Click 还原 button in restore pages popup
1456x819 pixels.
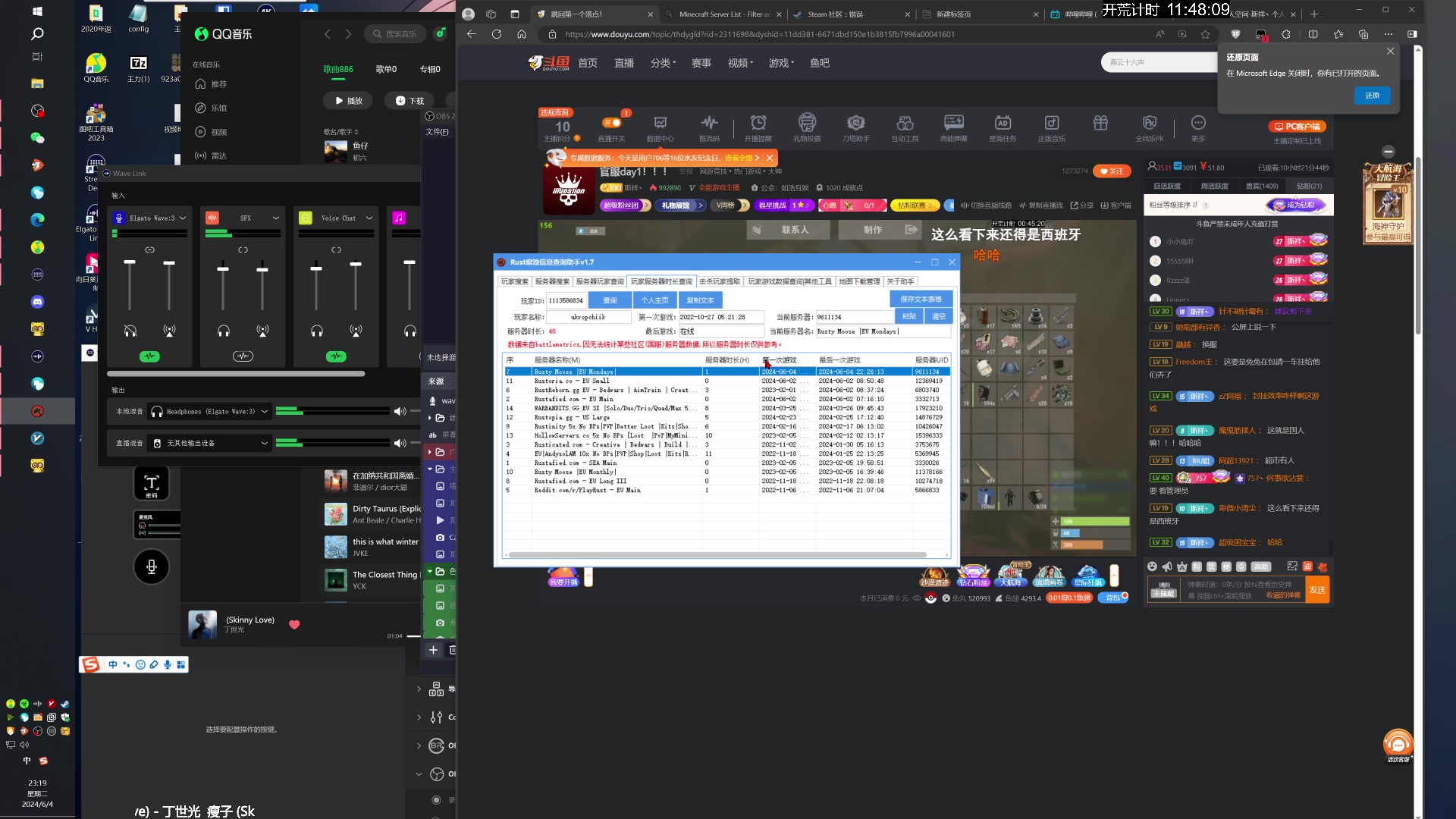1372,96
